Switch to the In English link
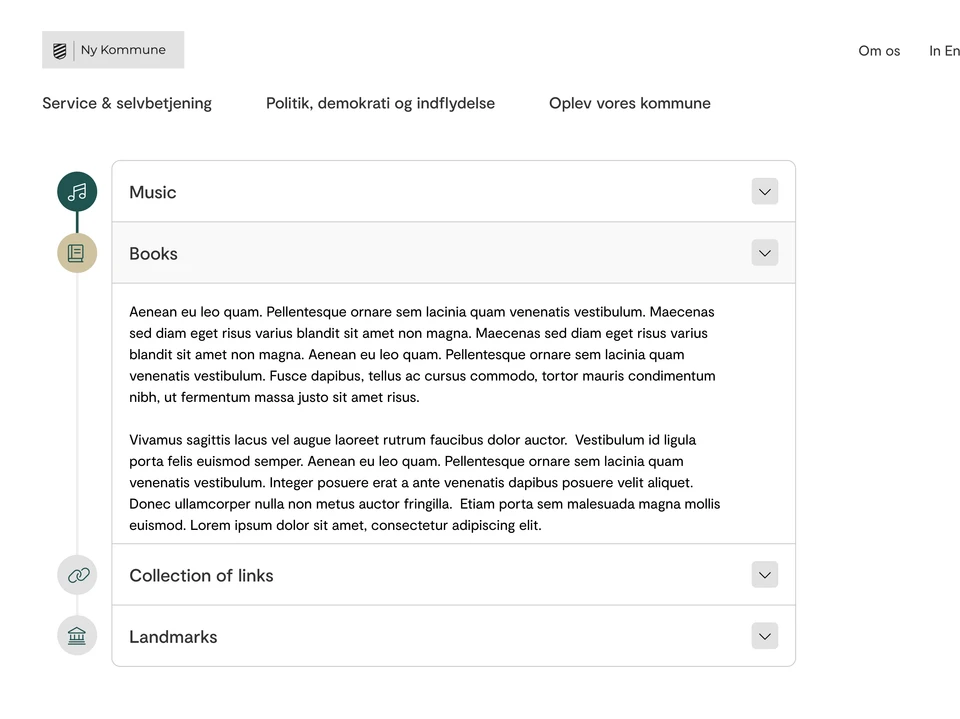 pyautogui.click(x=944, y=51)
